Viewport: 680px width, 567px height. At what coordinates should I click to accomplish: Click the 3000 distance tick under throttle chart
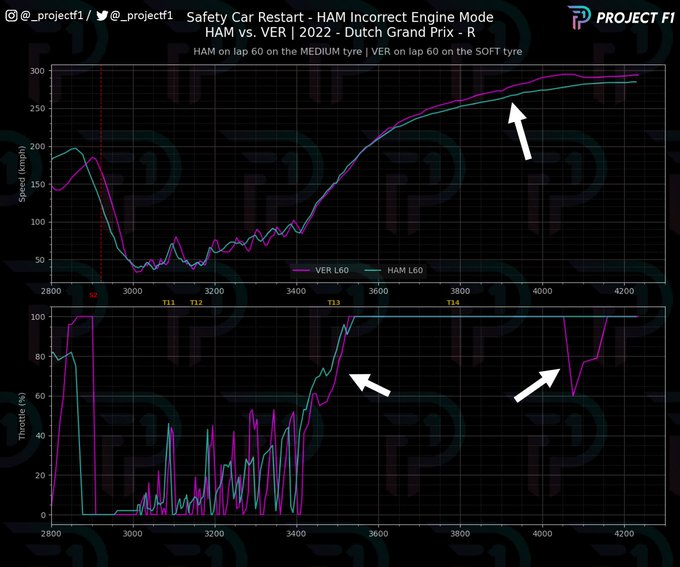pos(132,533)
